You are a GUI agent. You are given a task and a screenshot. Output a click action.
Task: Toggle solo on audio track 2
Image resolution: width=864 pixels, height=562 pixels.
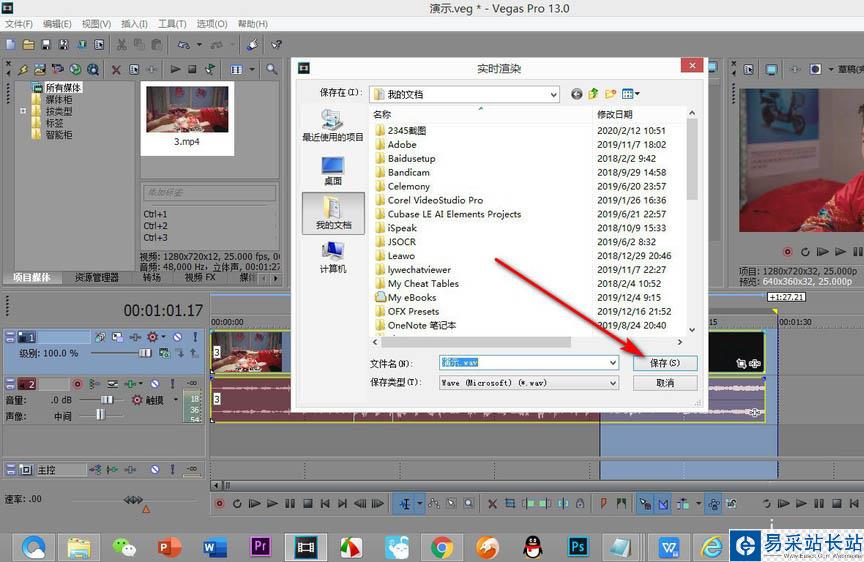coord(172,383)
